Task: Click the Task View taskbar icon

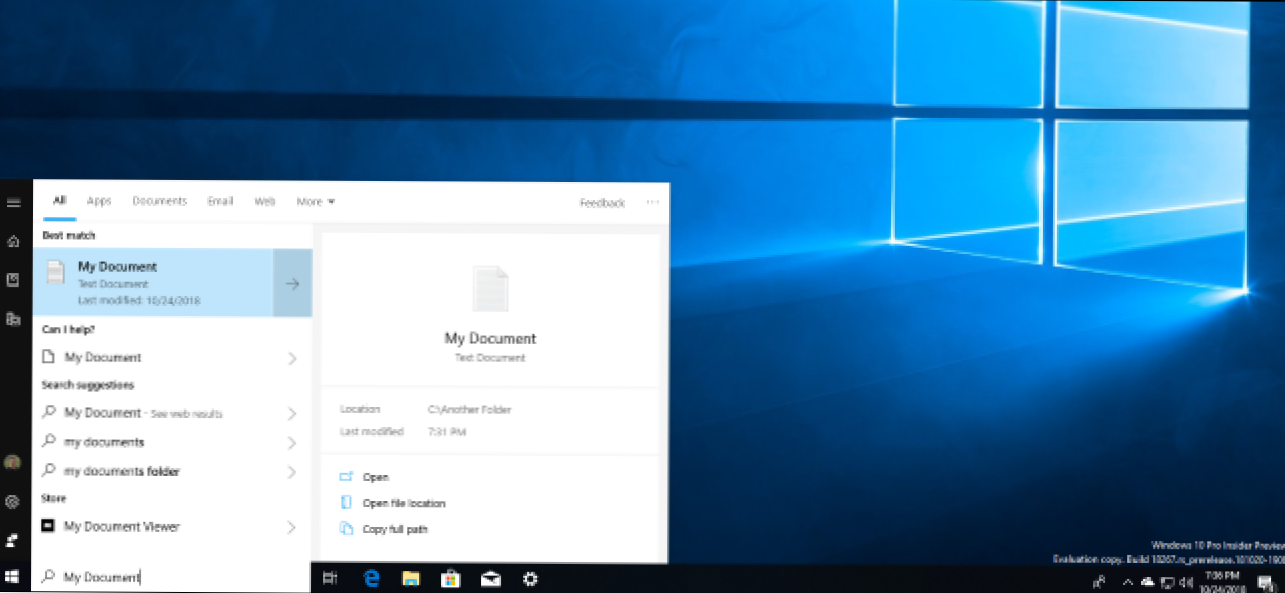Action: (x=331, y=578)
